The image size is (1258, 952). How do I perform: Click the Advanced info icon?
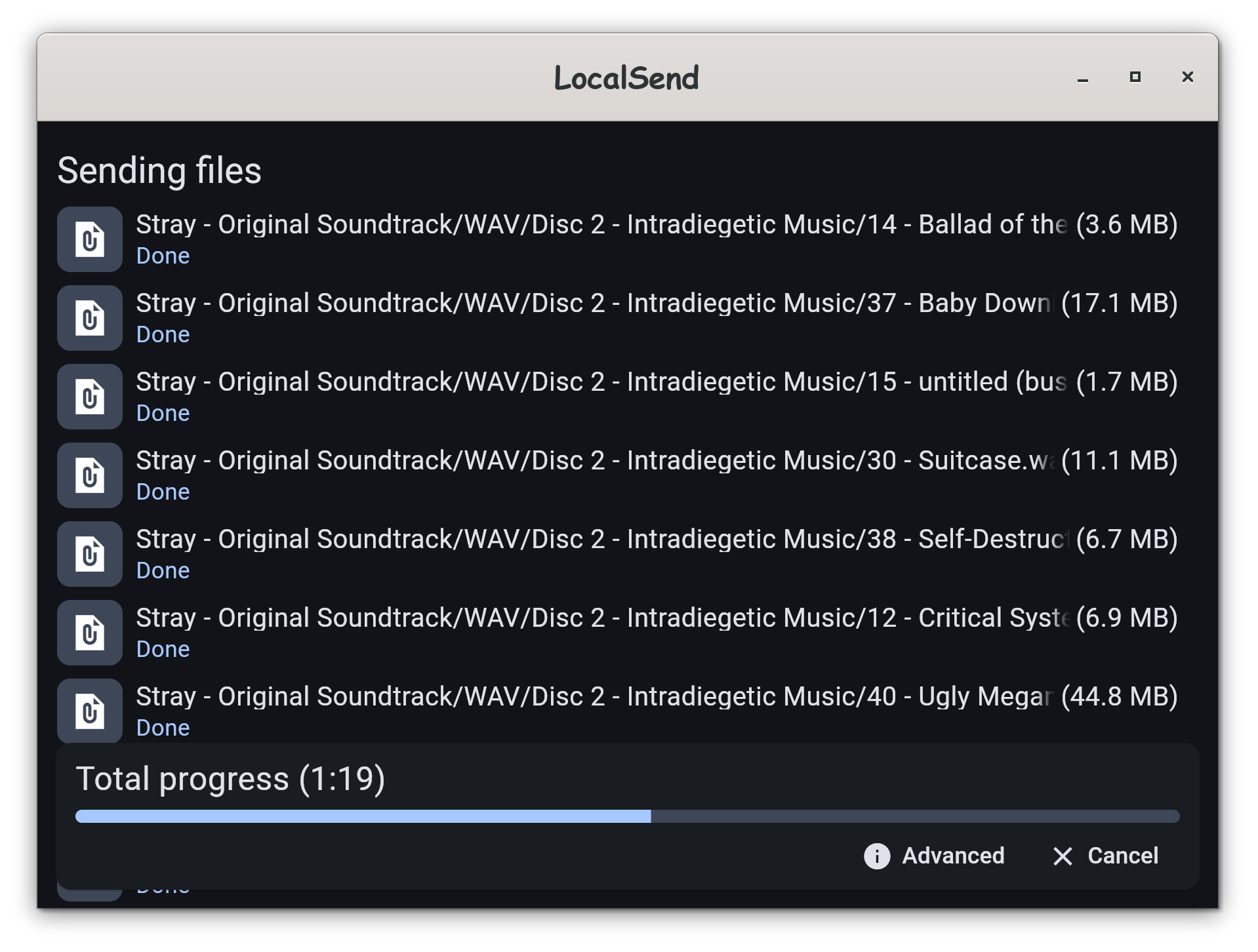[877, 856]
